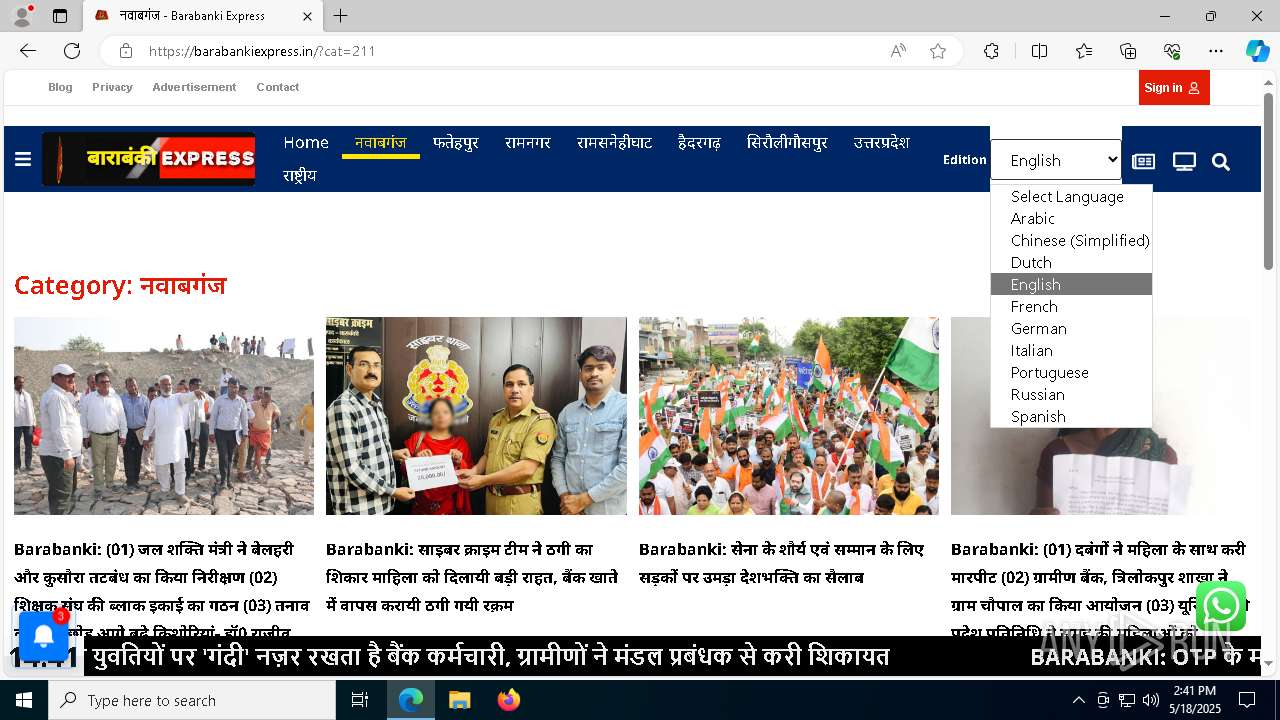Screen dimensions: 1280x720
Task: Open the राष्ट्रीय navigation menu item
Action: pyautogui.click(x=299, y=175)
